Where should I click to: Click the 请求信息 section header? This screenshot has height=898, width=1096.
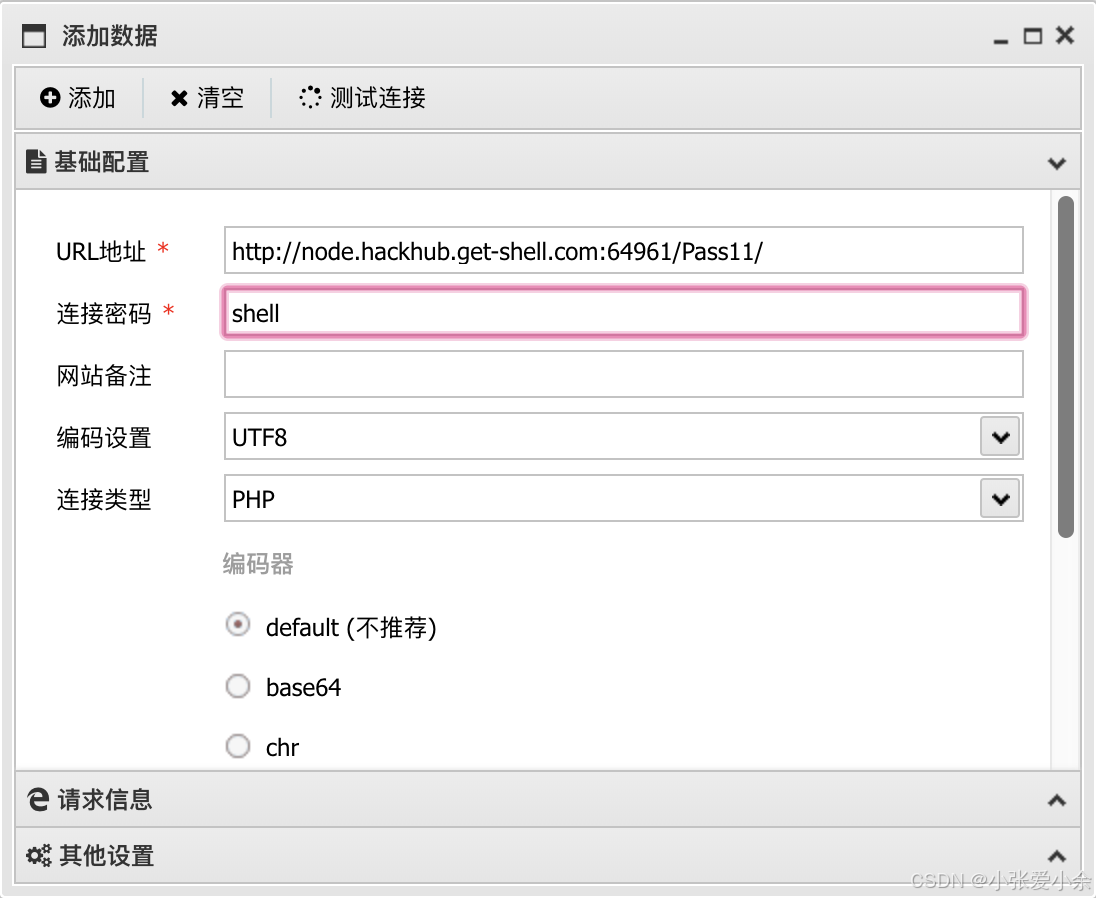click(x=547, y=799)
